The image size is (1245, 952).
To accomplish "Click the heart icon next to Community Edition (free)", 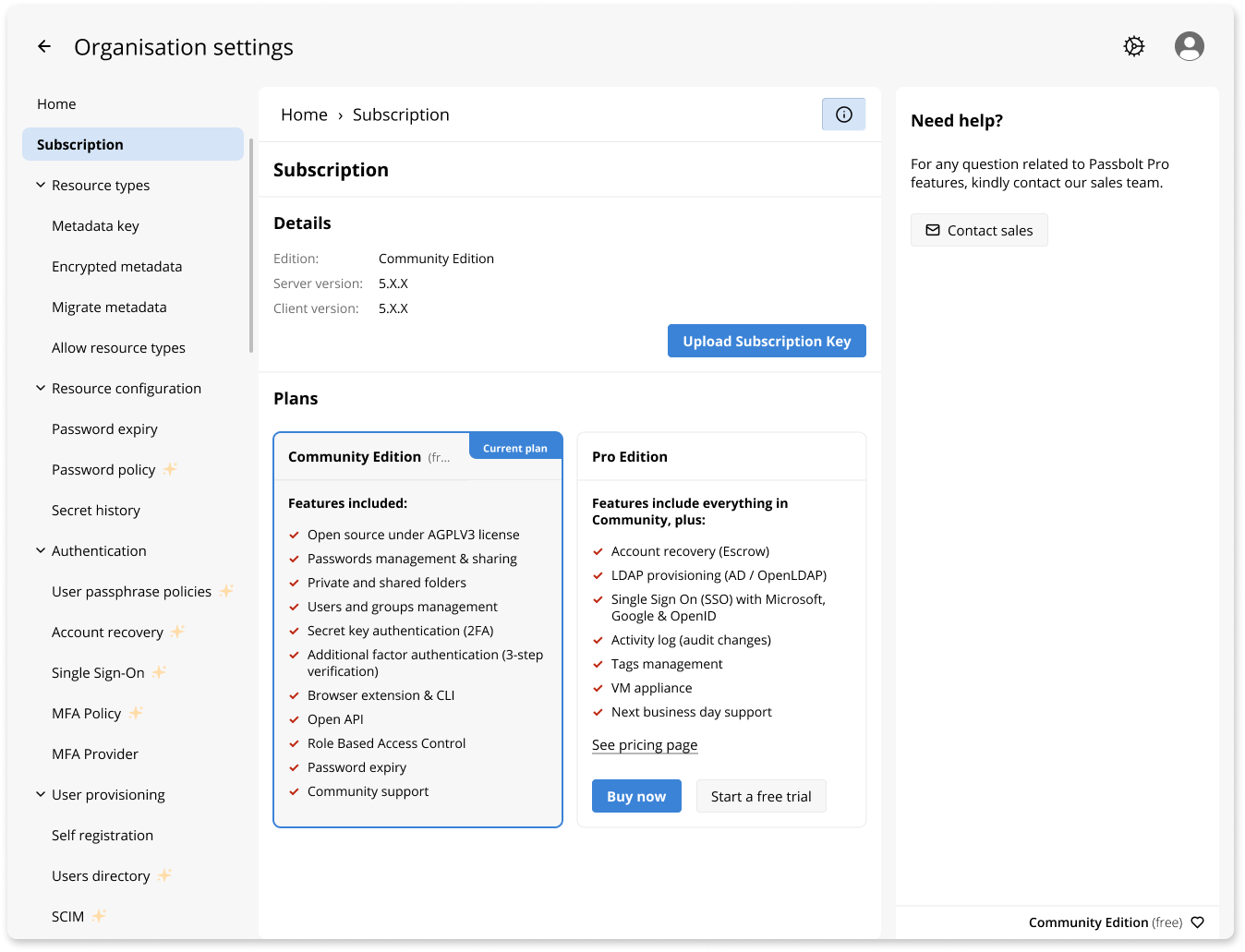I will [1198, 922].
